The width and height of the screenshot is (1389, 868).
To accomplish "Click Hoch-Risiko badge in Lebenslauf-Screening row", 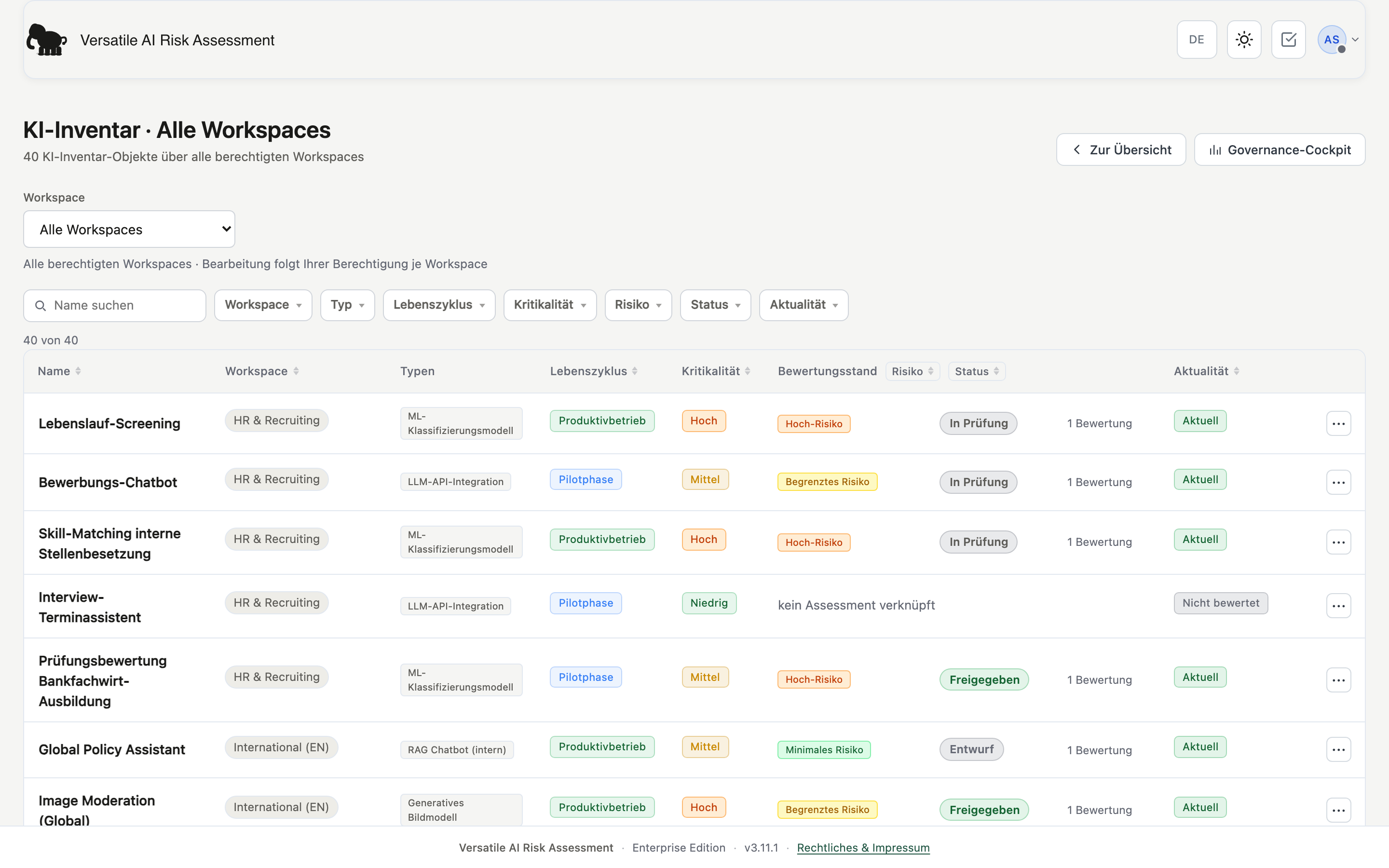I will (814, 424).
